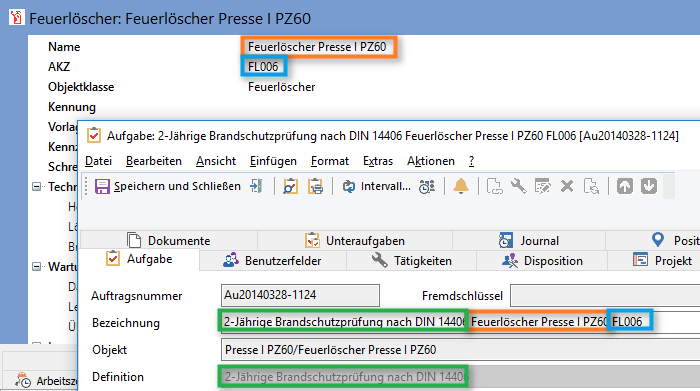Click the Objekt field
This screenshot has height=391, width=700.
460,349
